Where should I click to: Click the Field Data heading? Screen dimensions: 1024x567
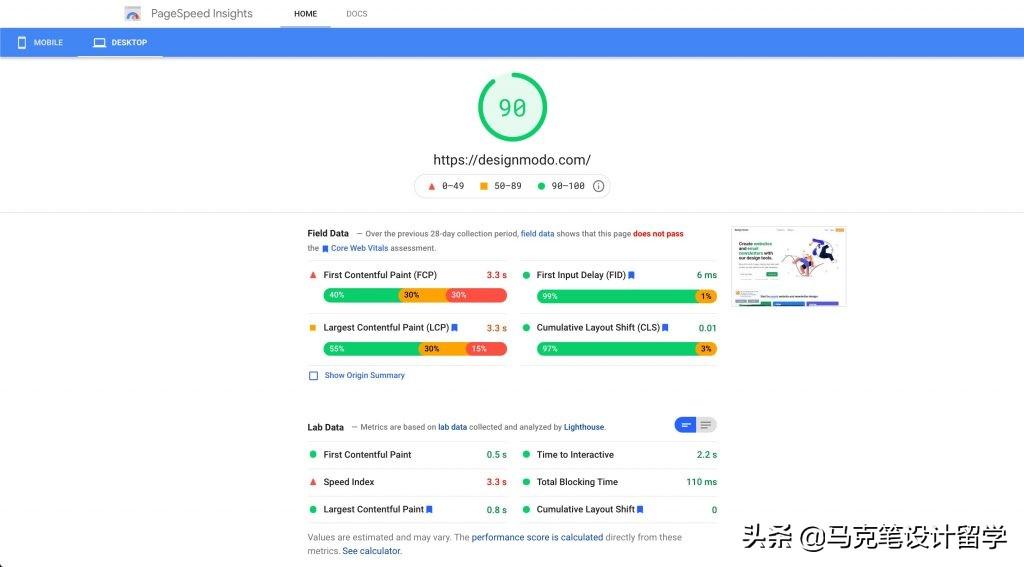click(x=328, y=233)
